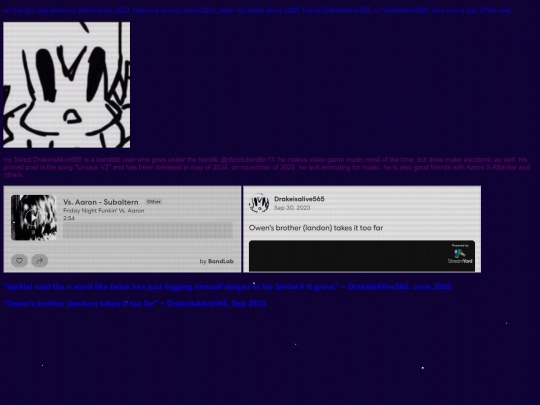This screenshot has height=405, width=540.
Task: Select the 'Owen's brother' quote from Sep 2023
Action: coord(135,303)
